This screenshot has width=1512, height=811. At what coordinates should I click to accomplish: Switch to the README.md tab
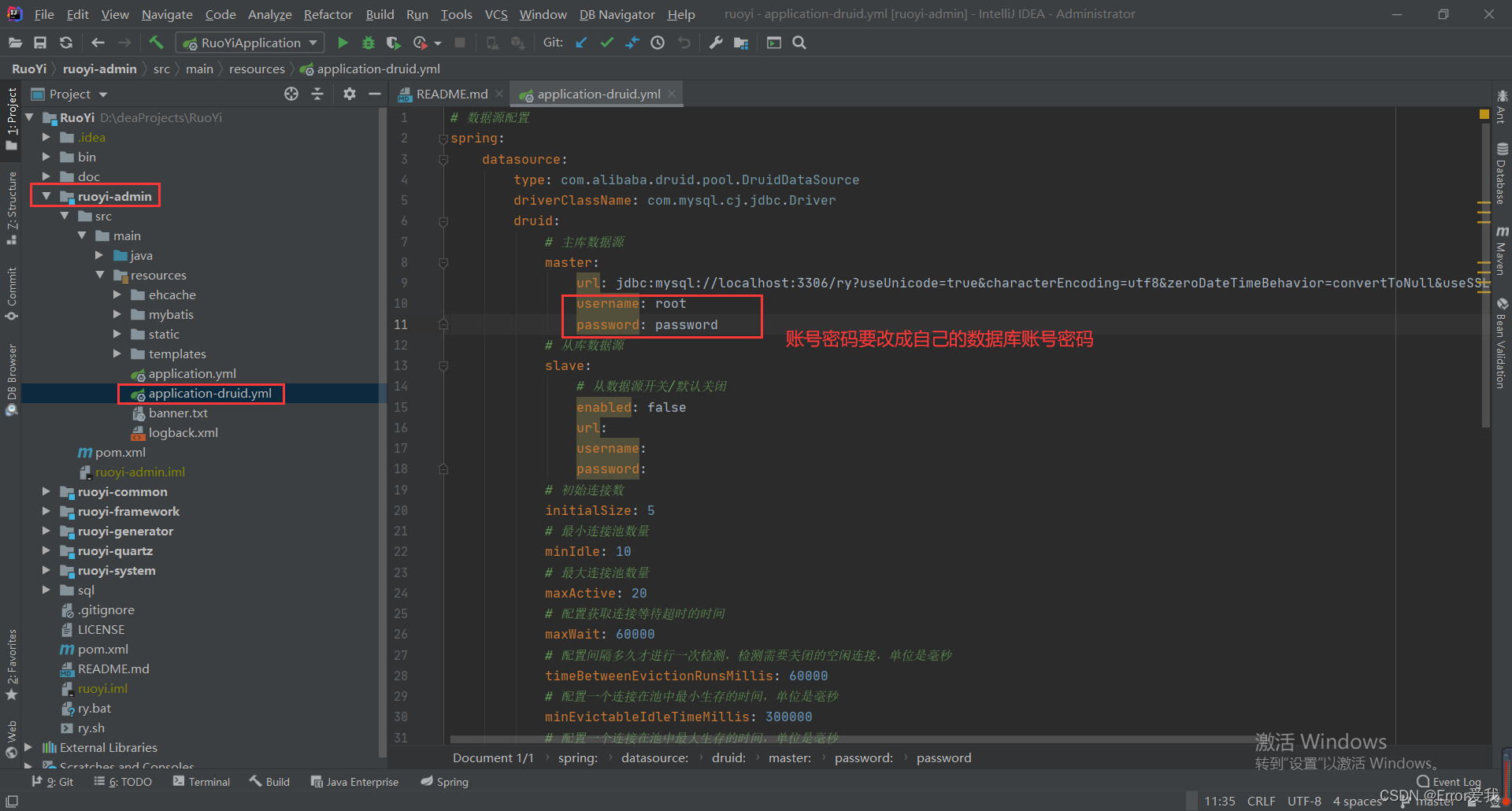pyautogui.click(x=452, y=94)
